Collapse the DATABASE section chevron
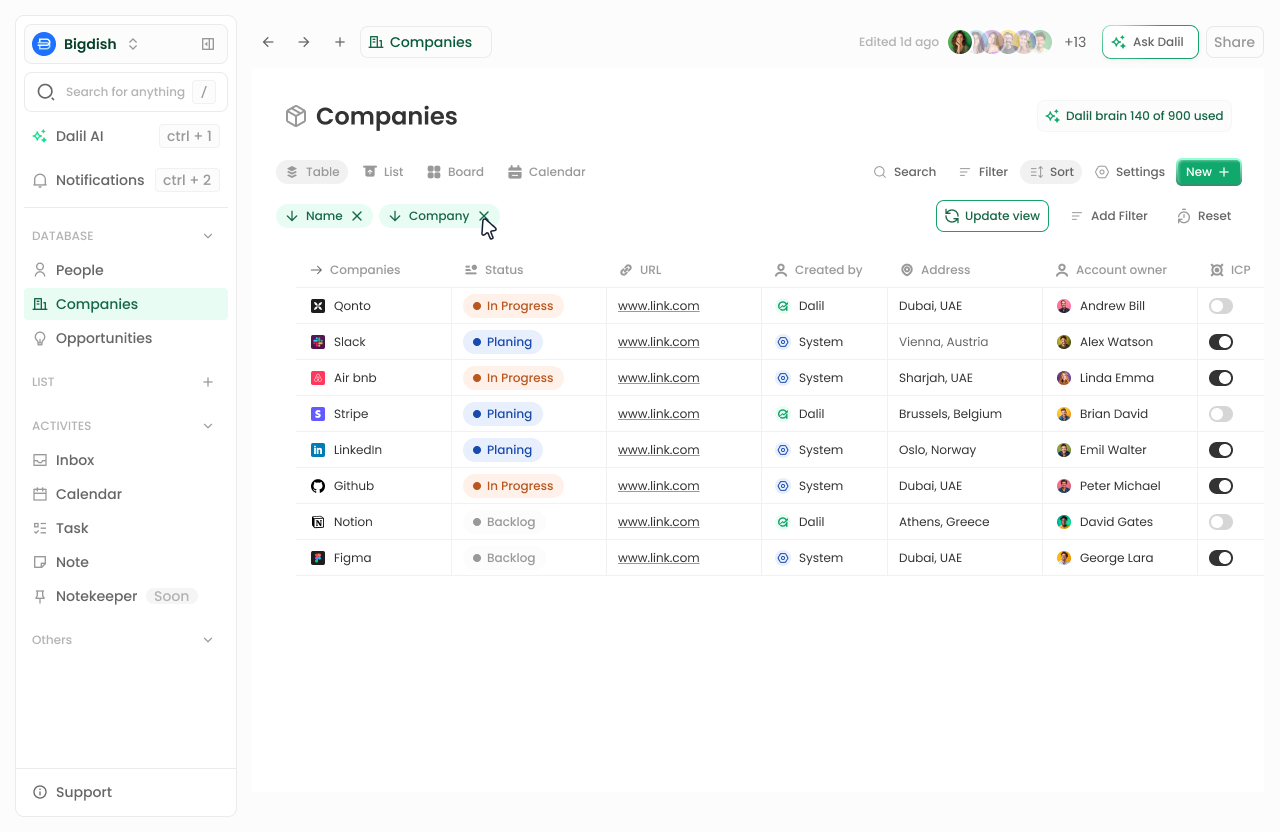1280x832 pixels. (208, 236)
